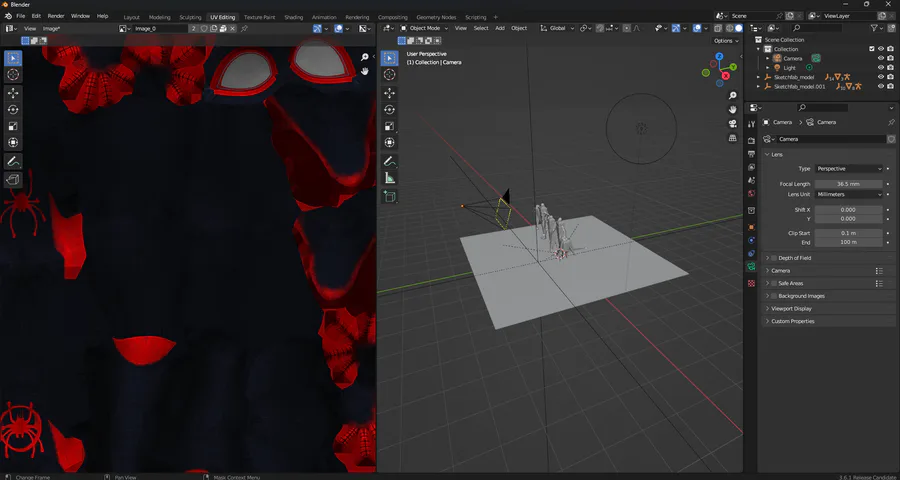This screenshot has height=480, width=900.
Task: Click the Clip End 100 m field
Action: [848, 242]
